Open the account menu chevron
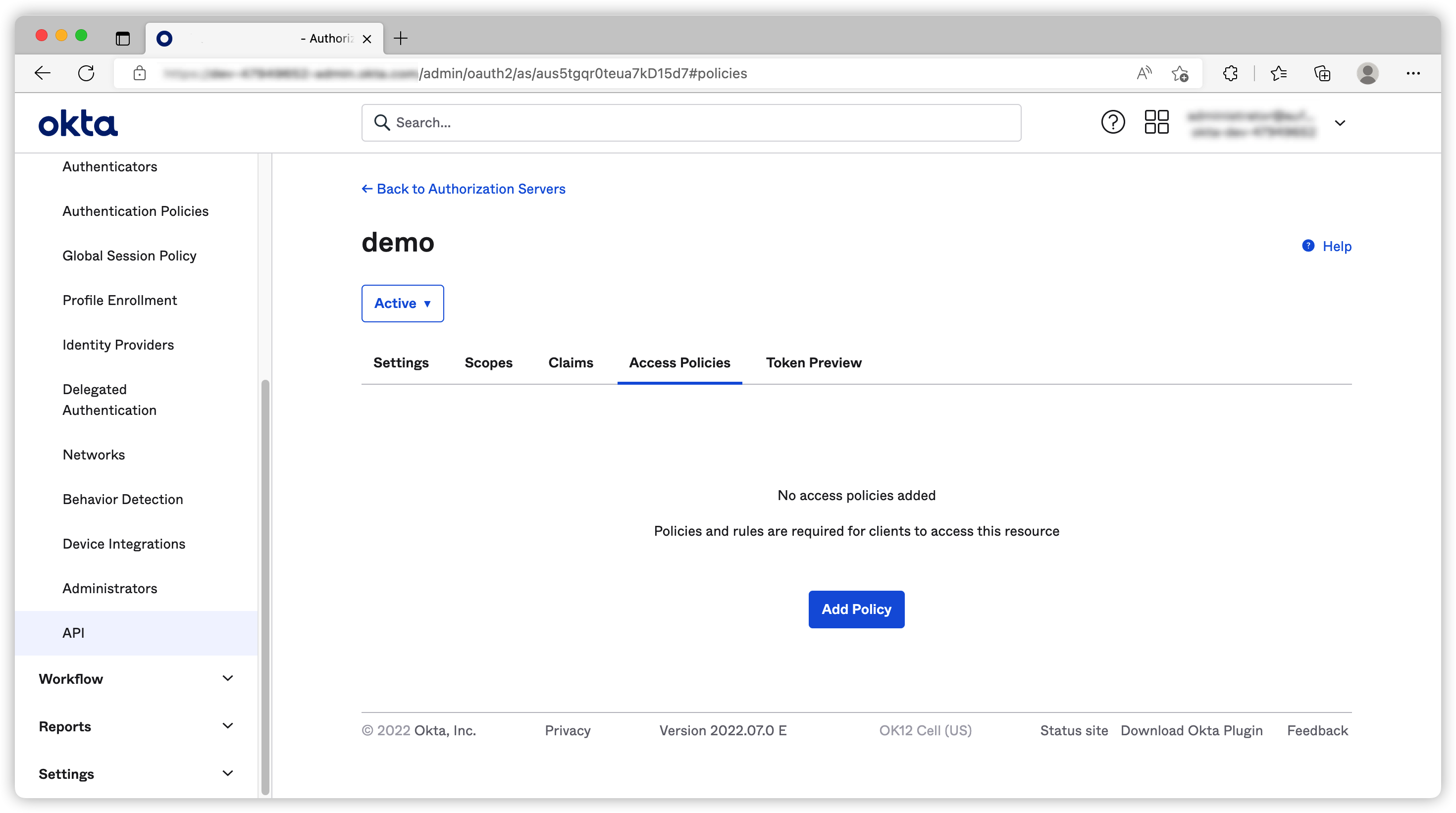 [x=1340, y=123]
